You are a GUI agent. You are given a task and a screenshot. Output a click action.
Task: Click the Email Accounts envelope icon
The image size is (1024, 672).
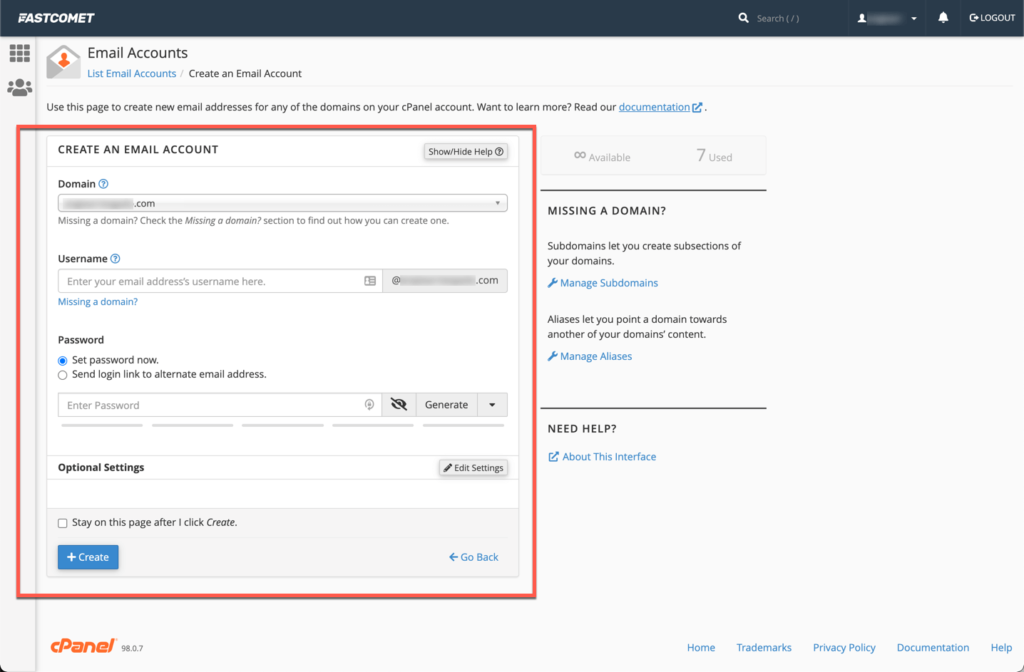click(x=63, y=63)
